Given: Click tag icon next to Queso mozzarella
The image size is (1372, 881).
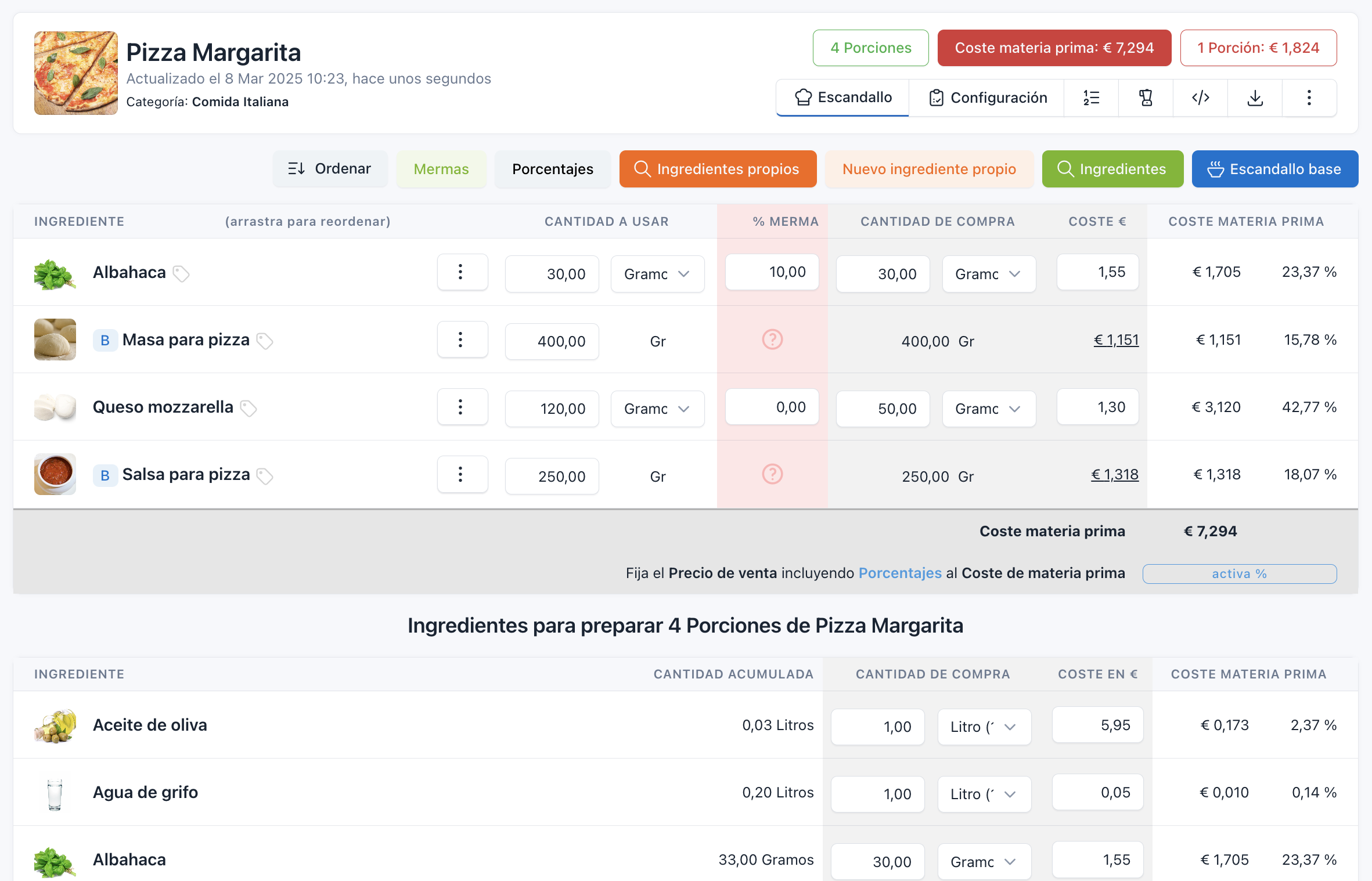Looking at the screenshot, I should [x=249, y=408].
